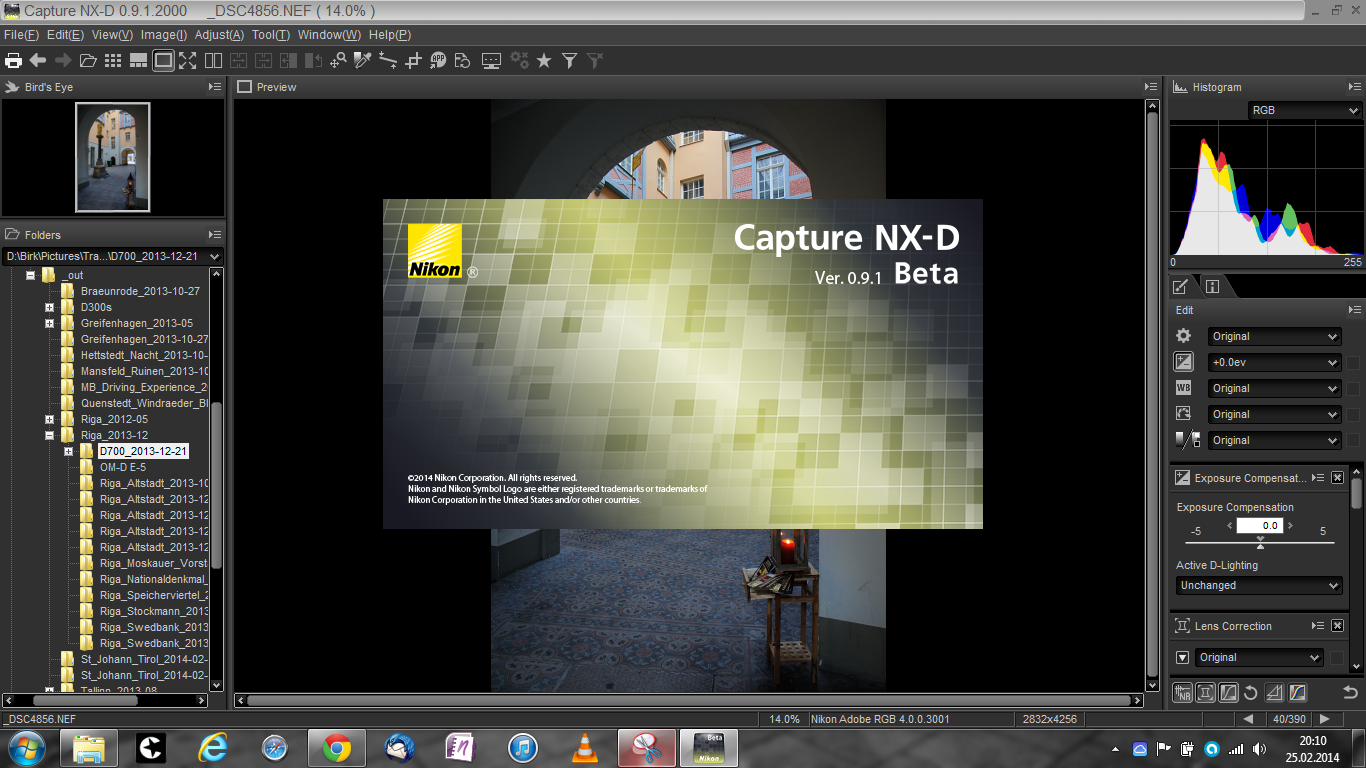Open Google Chrome from the taskbar
The width and height of the screenshot is (1366, 768).
pos(336,748)
